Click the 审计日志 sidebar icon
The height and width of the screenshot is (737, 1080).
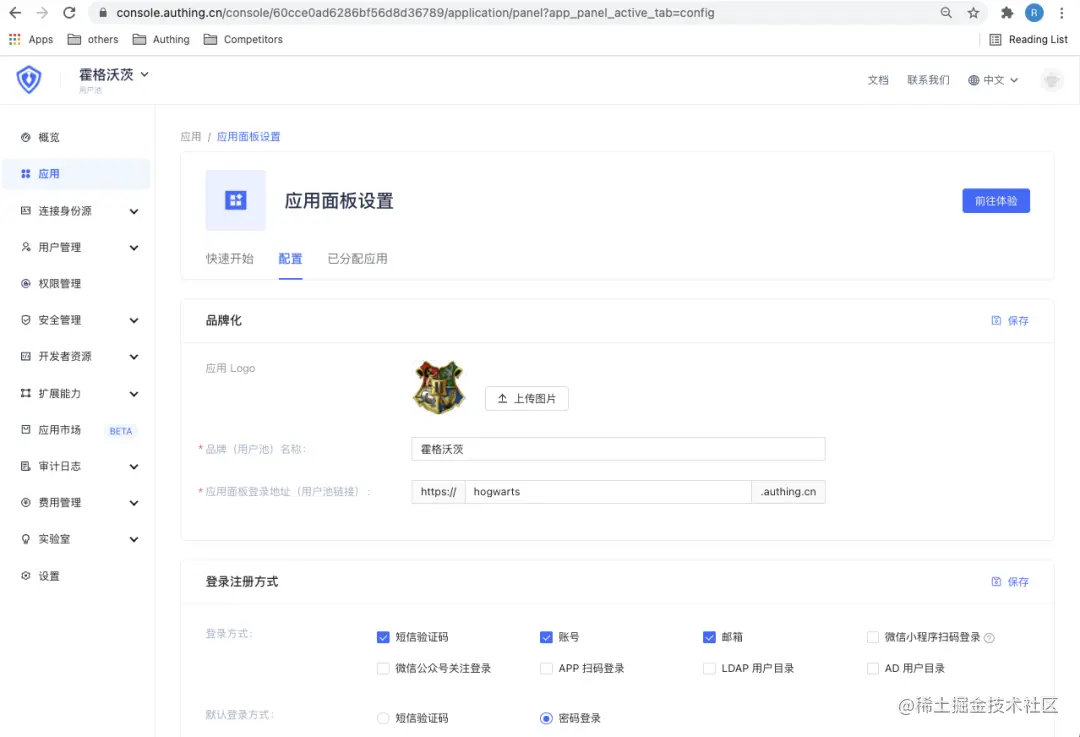(25, 466)
